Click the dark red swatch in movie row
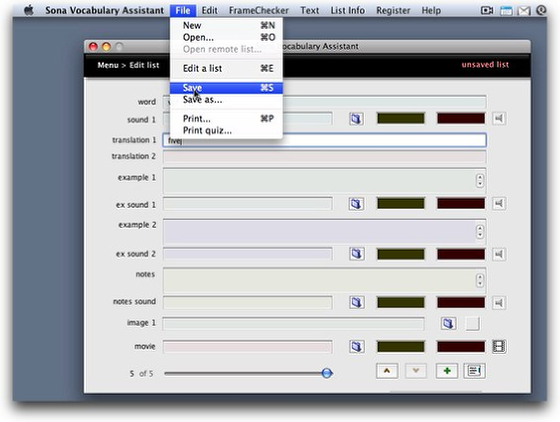The height and width of the screenshot is (422, 560). [461, 347]
